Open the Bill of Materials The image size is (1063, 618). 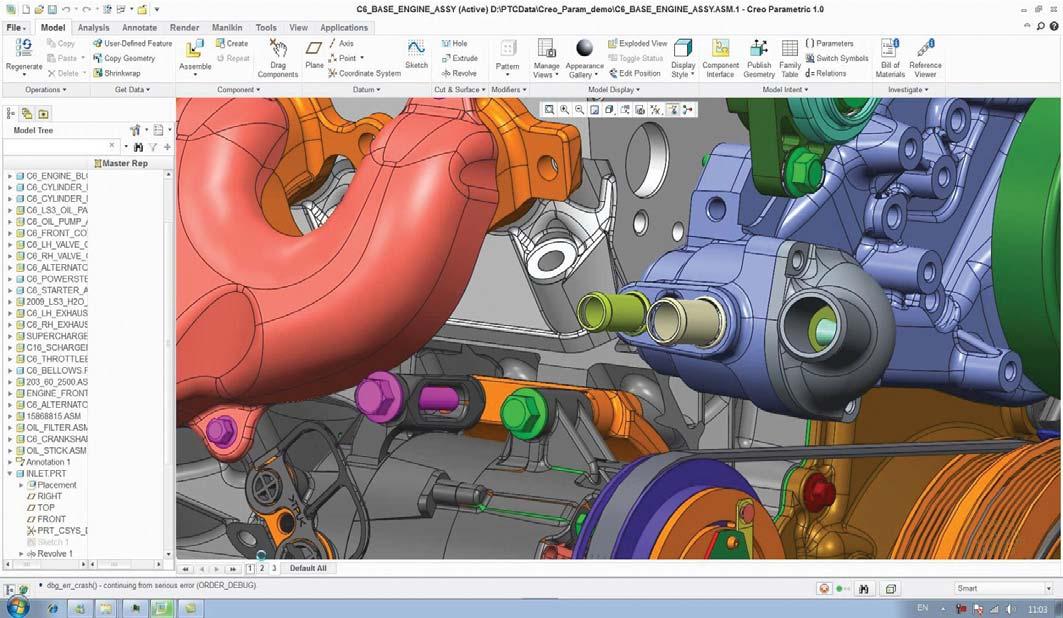point(890,58)
